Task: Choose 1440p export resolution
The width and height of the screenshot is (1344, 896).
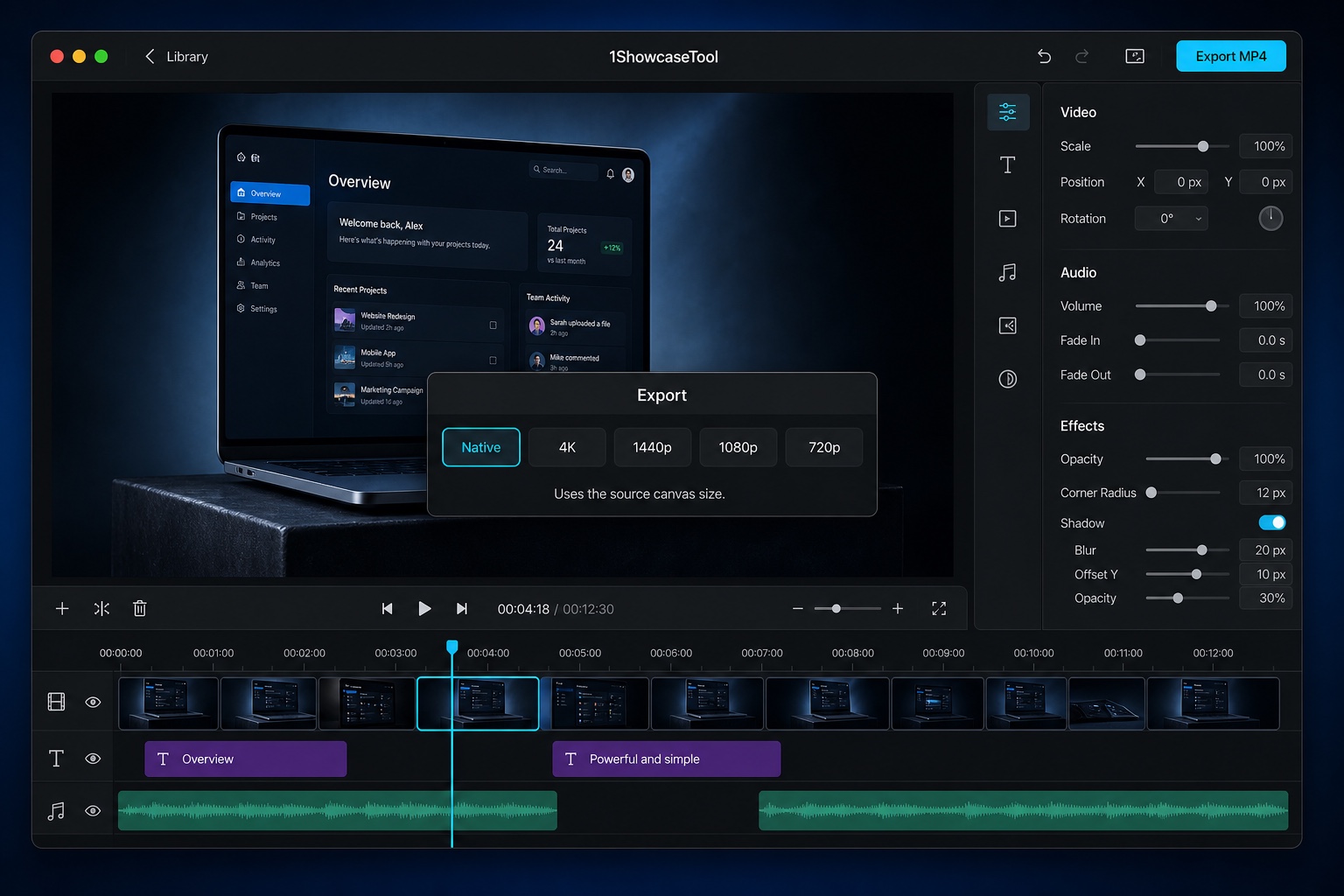Action: pos(653,447)
